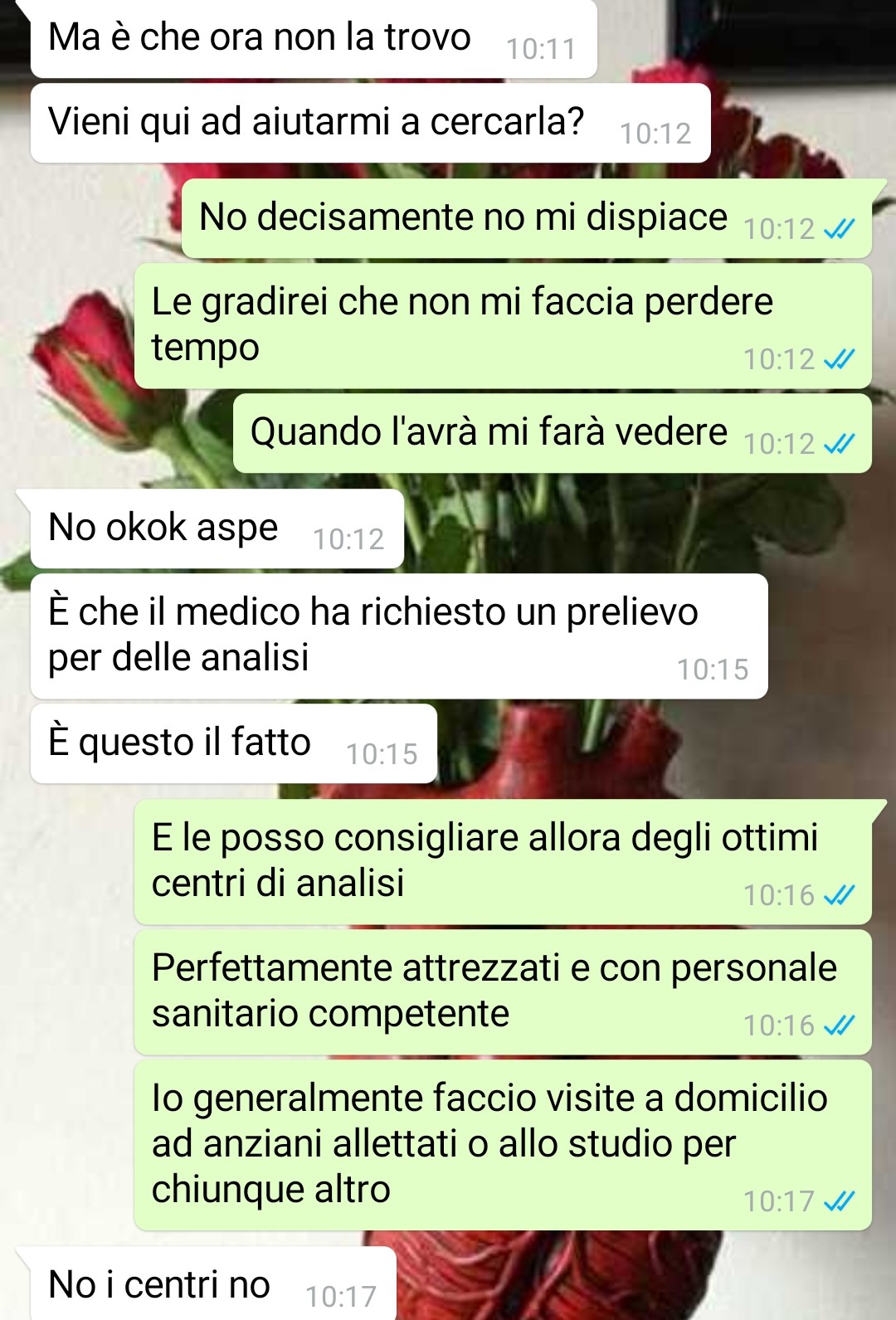Tap the last message 'No i centri no'
This screenshot has width=896, height=1320.
coord(213,1283)
